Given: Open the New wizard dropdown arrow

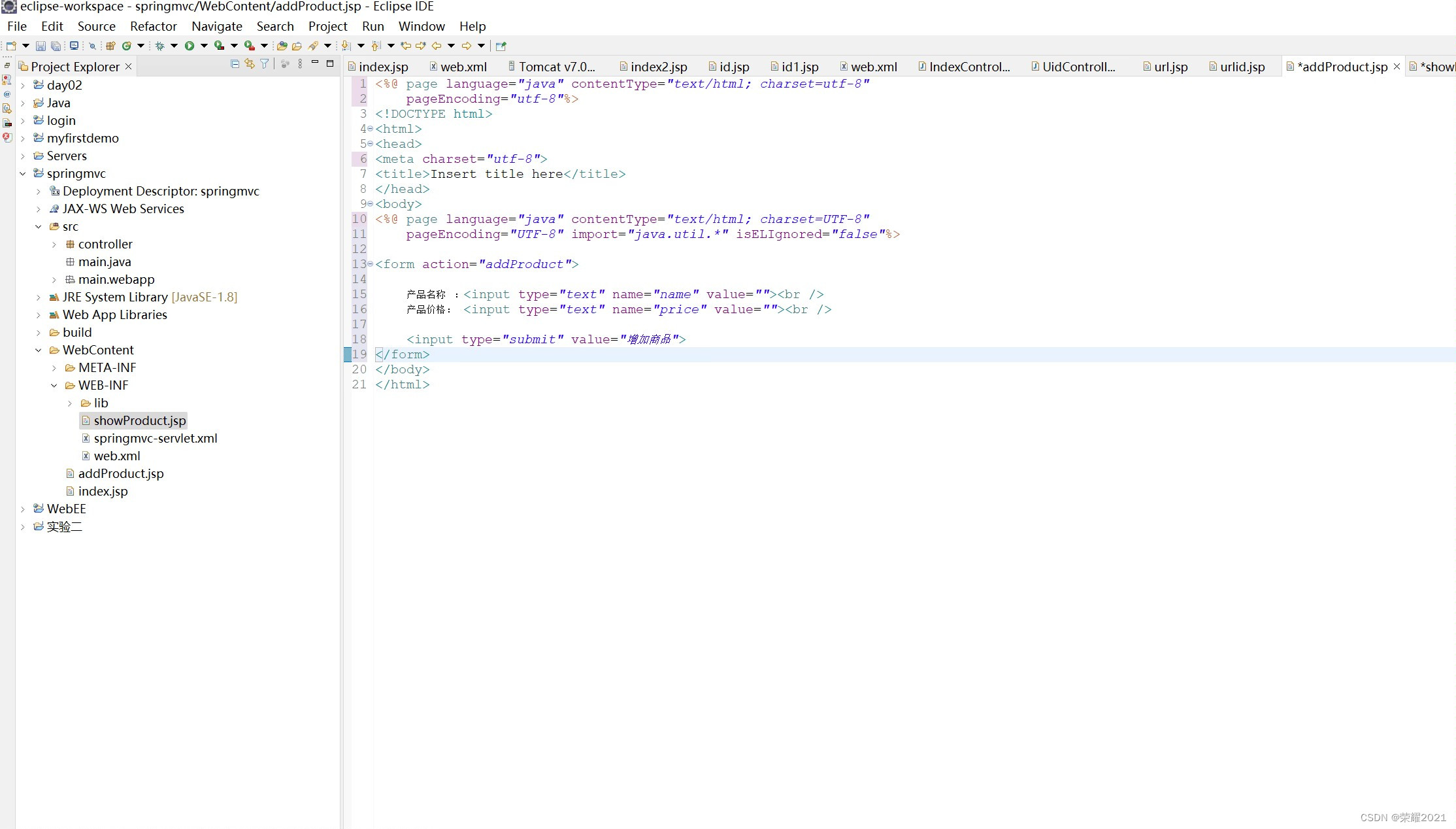Looking at the screenshot, I should [x=25, y=46].
